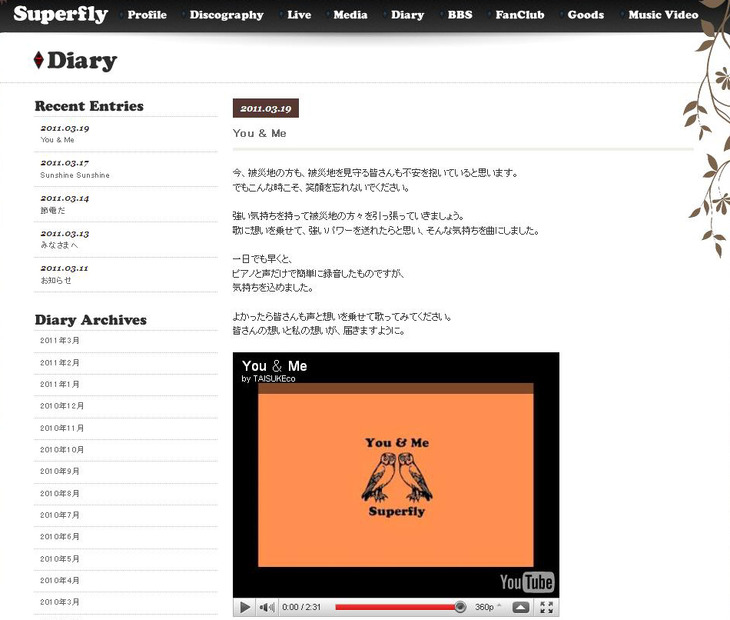
Task: Click the Diary Archives heading
Action: tap(91, 320)
